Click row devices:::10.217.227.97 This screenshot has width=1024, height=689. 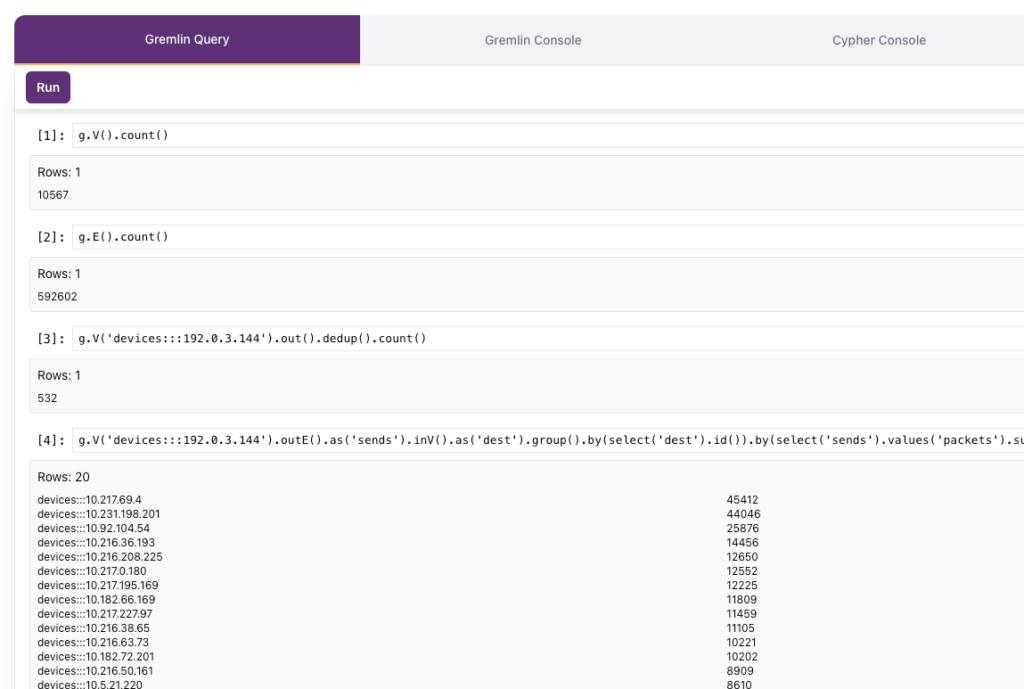(95, 614)
